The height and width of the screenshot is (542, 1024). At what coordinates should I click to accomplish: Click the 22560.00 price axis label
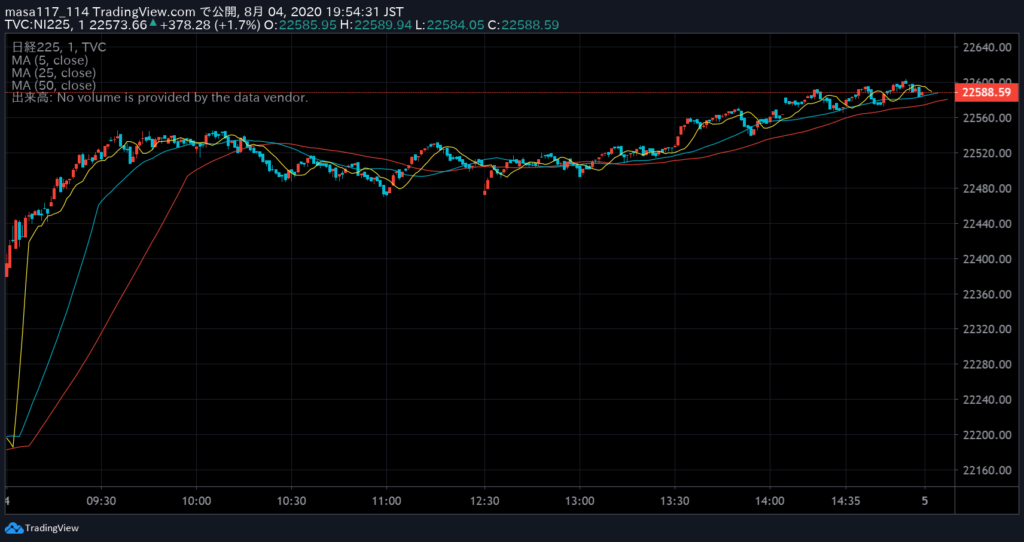point(987,118)
